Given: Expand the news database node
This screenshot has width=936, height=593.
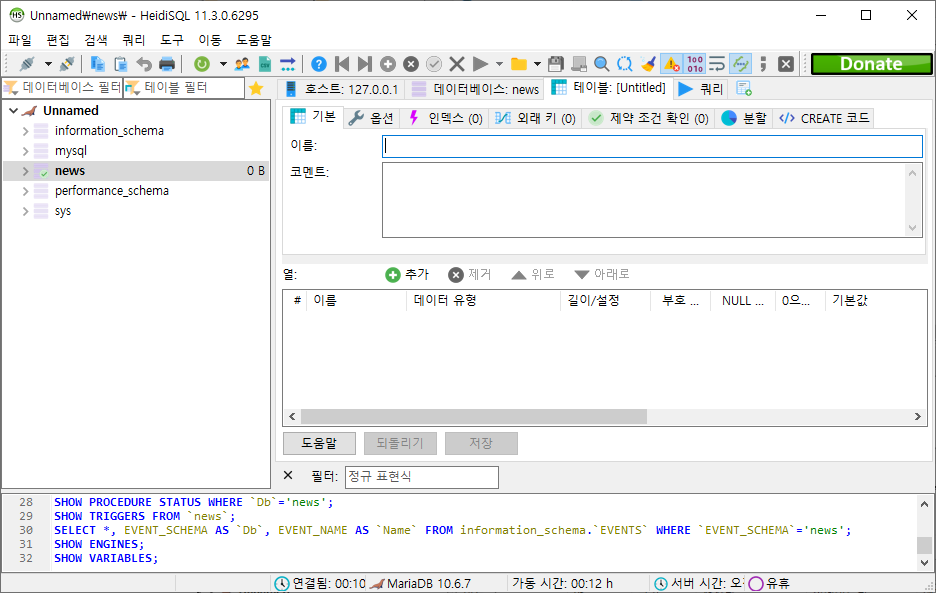Looking at the screenshot, I should [x=25, y=171].
